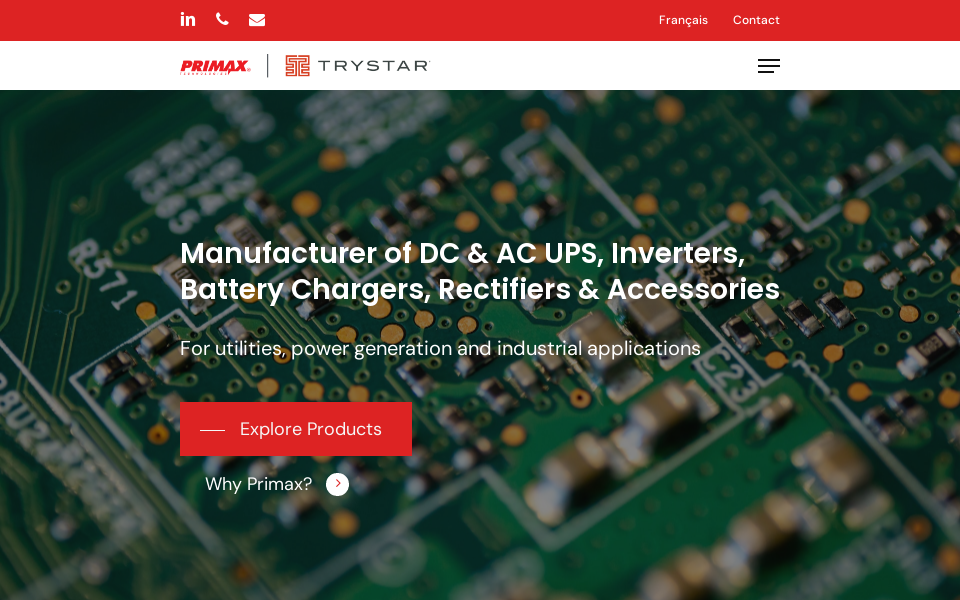
Task: Click the red Primax logo
Action: point(216,66)
